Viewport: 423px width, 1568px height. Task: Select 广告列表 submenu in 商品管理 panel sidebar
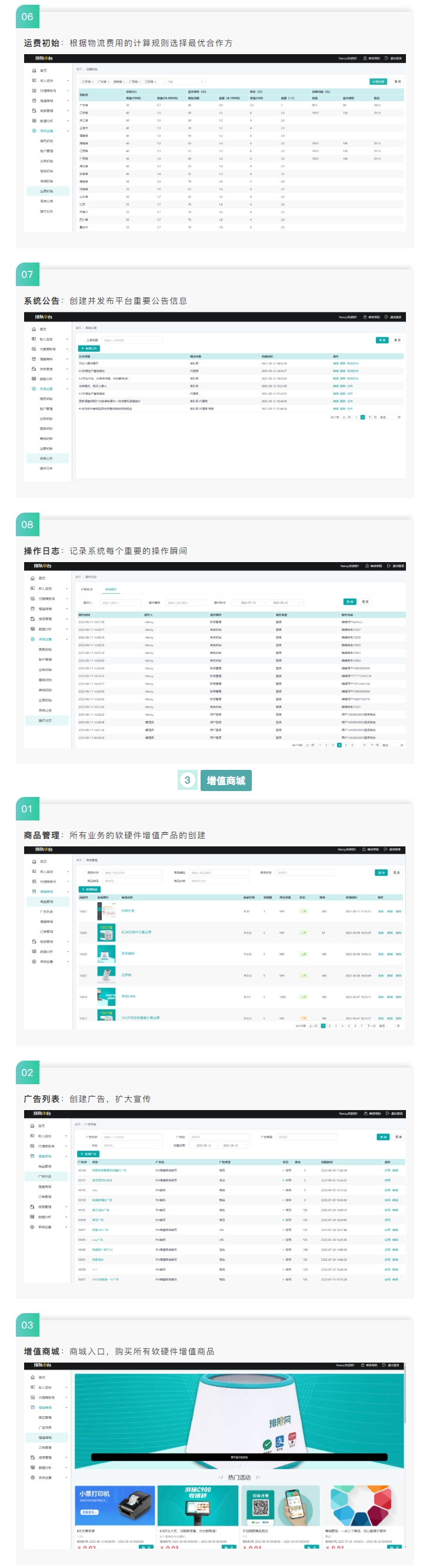click(46, 912)
